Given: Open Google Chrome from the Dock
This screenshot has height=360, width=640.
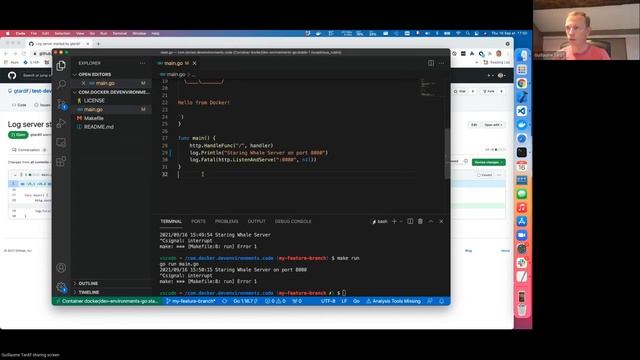Looking at the screenshot, I should (x=522, y=83).
